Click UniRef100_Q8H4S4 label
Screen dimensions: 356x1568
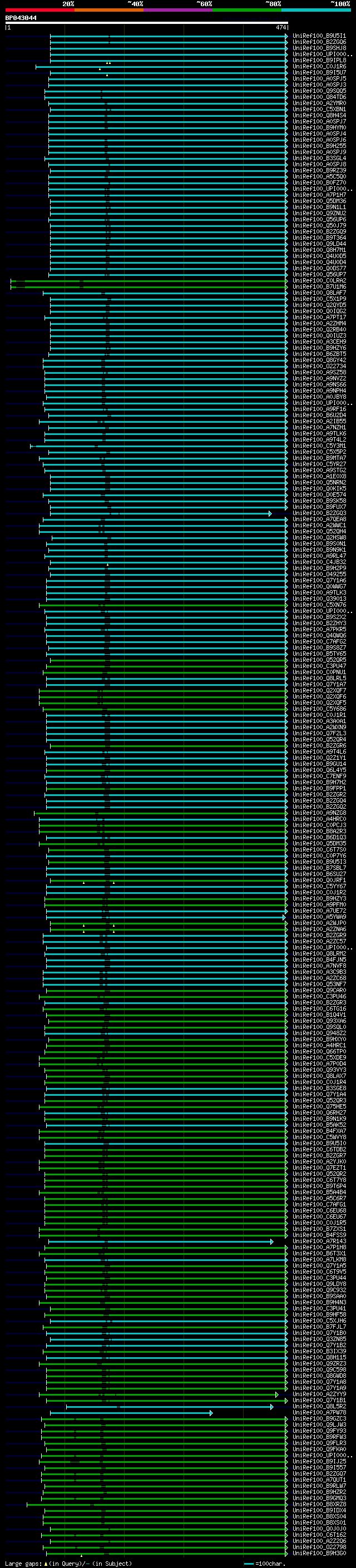pyautogui.click(x=319, y=115)
